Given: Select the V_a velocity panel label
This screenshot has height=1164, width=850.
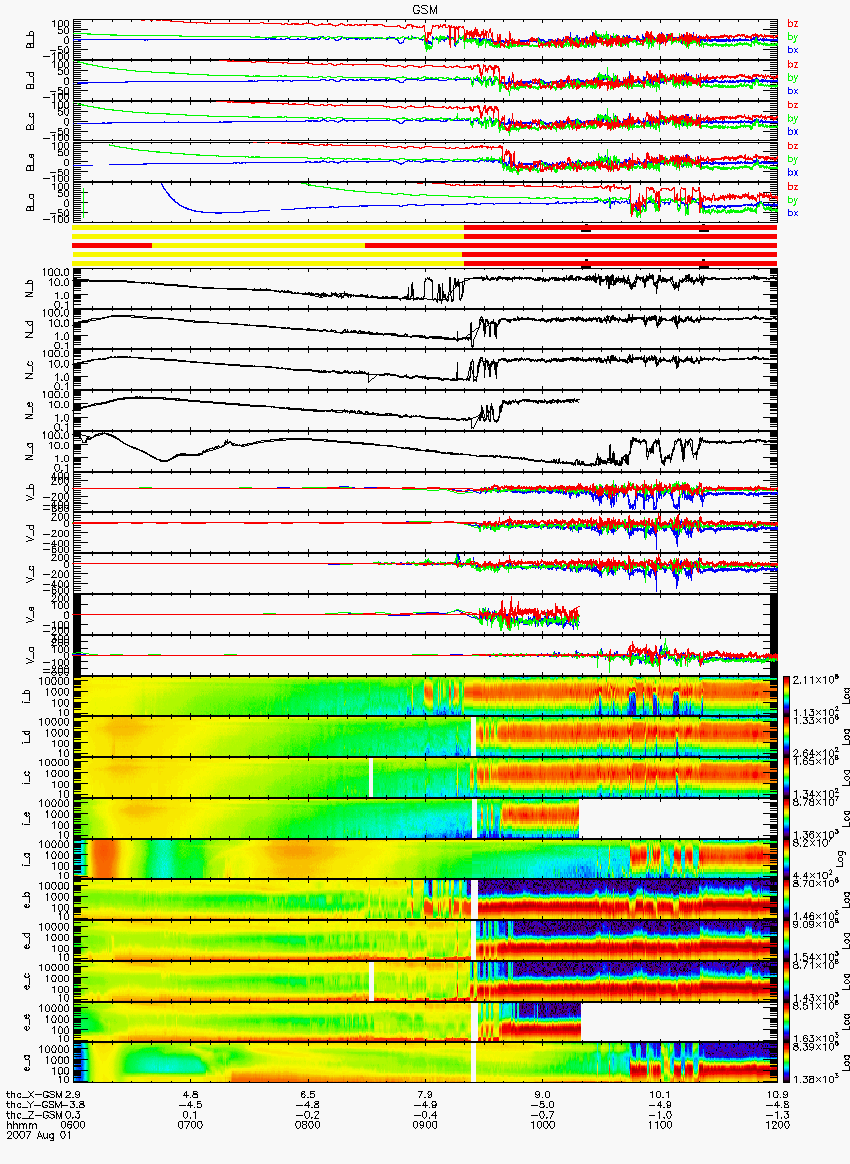Looking at the screenshot, I should [30, 654].
